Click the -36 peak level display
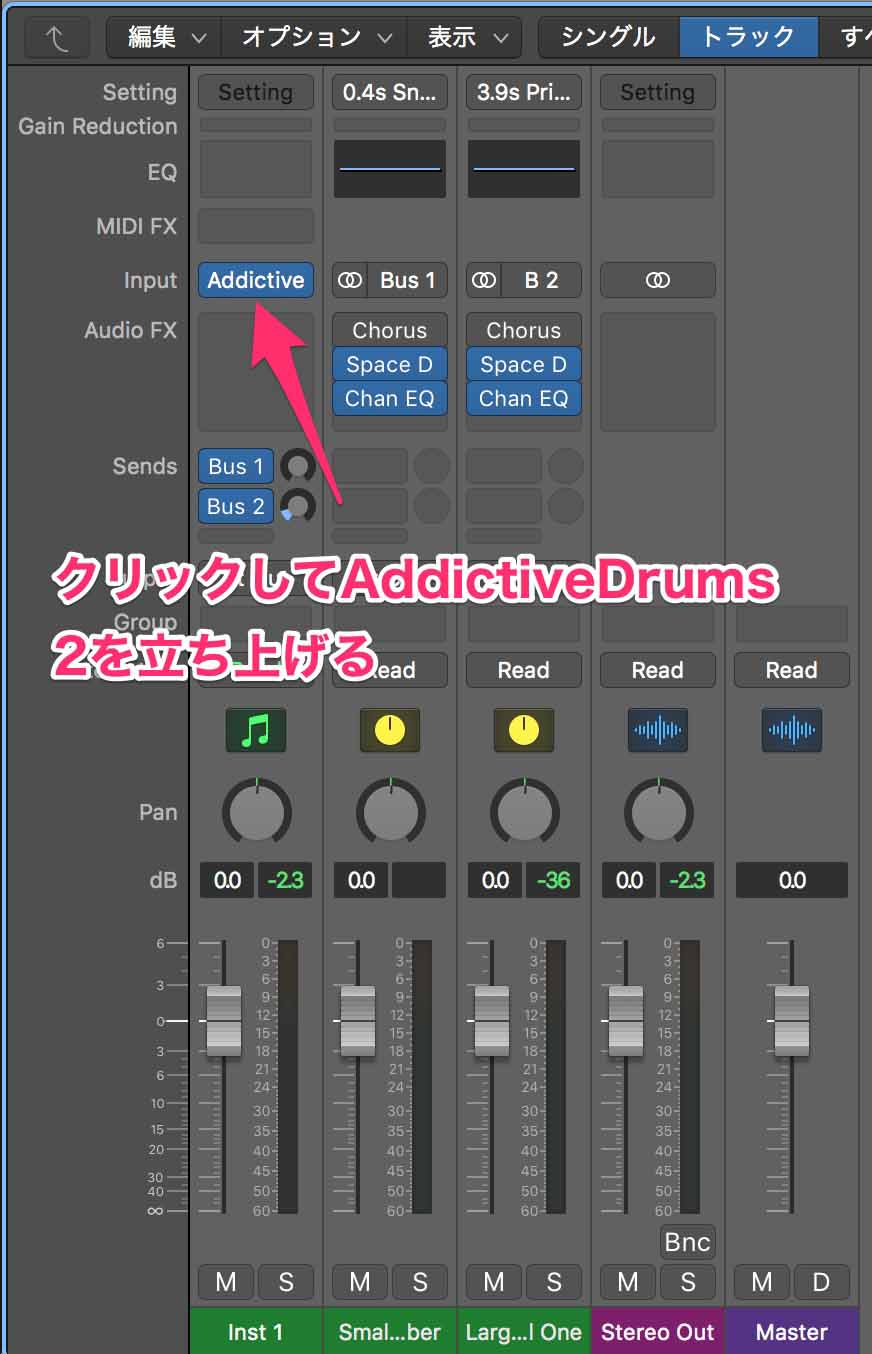This screenshot has height=1354, width=872. 553,880
